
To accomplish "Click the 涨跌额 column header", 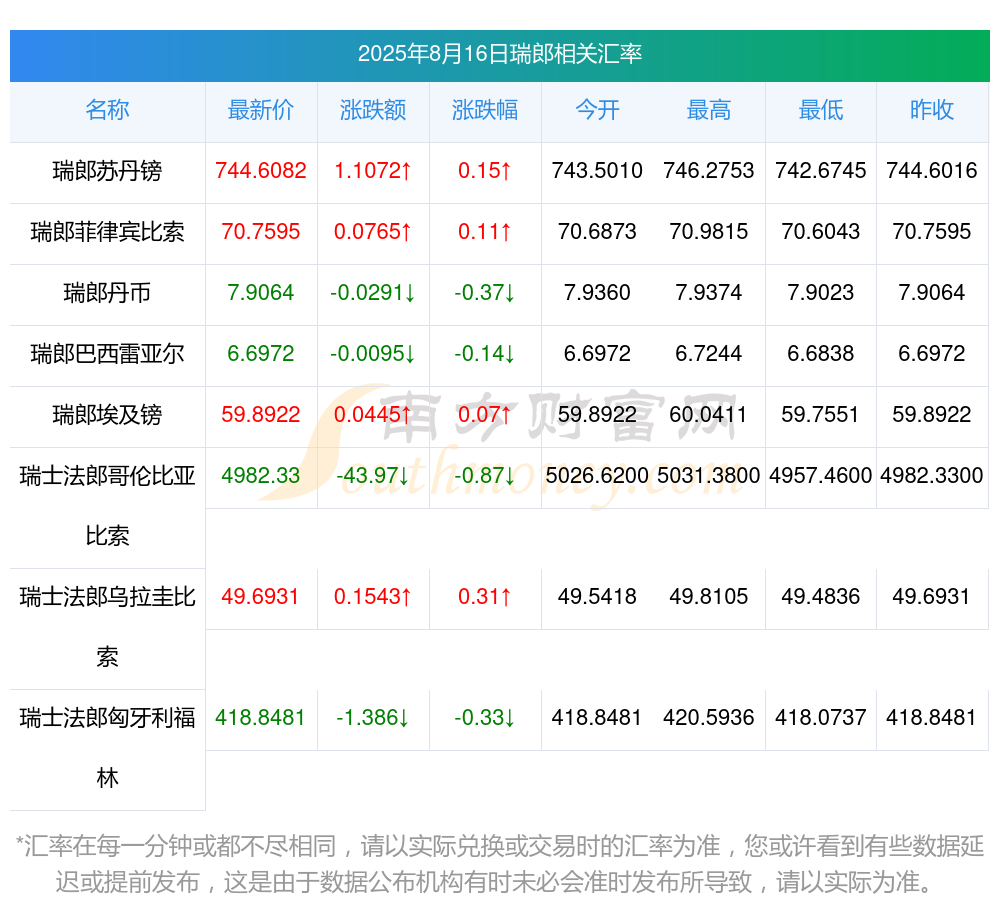I will click(373, 110).
